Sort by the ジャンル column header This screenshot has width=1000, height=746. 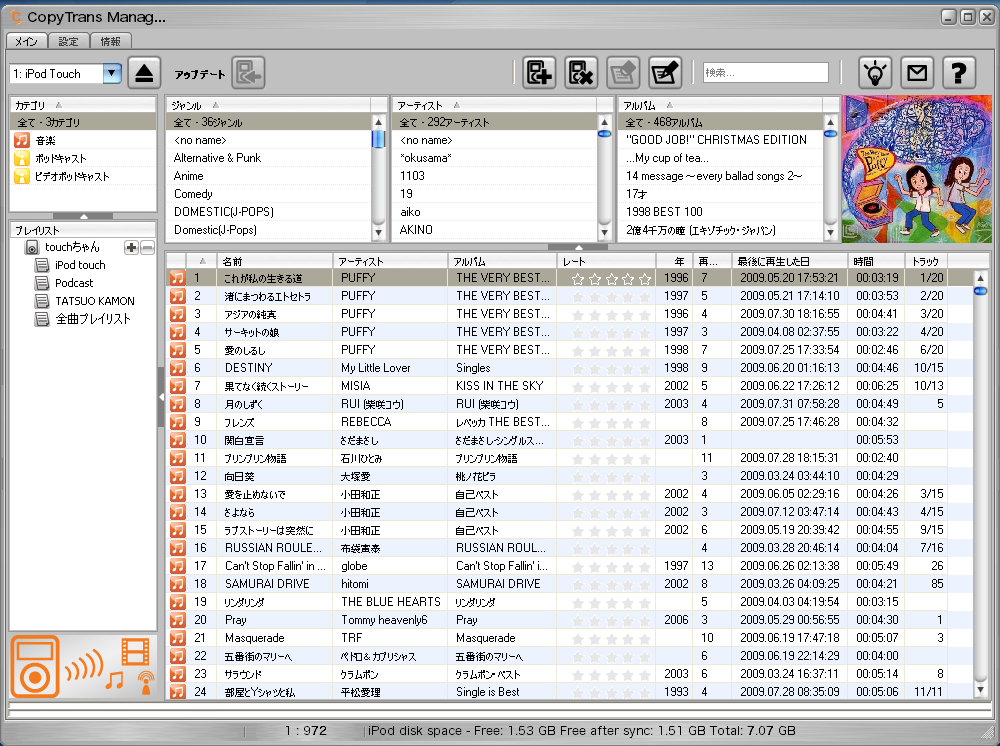pyautogui.click(x=268, y=105)
